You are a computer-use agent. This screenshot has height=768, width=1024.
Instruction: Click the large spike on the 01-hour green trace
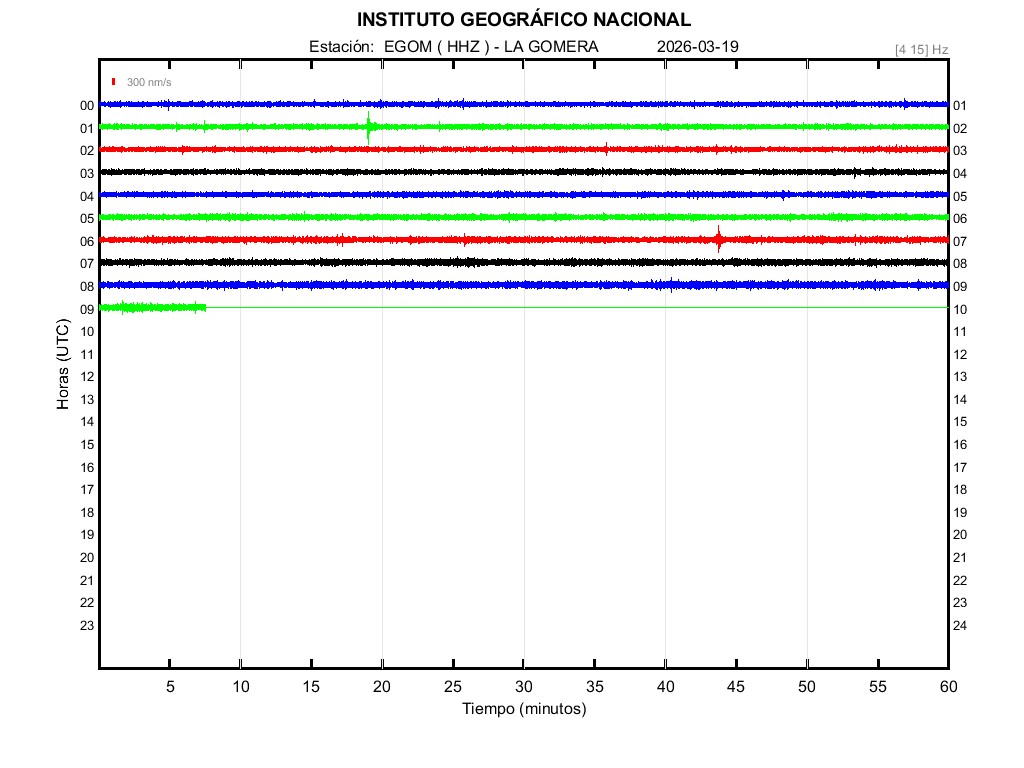pyautogui.click(x=369, y=127)
